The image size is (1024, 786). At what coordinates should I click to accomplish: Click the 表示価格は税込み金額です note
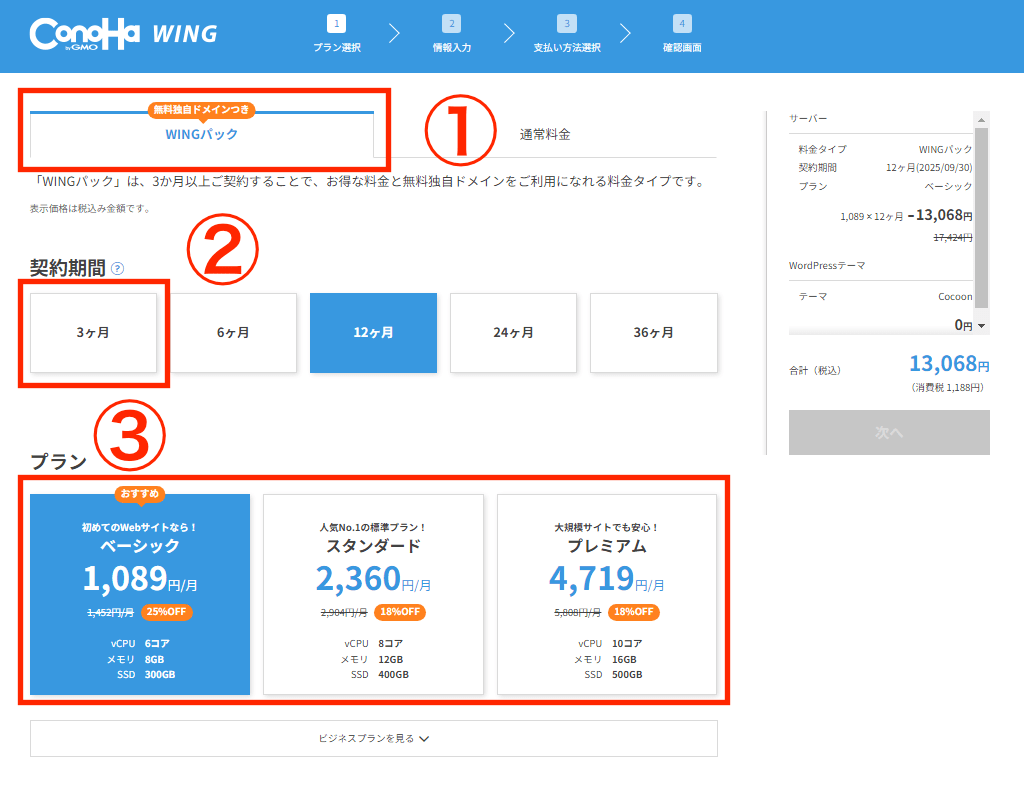point(91,209)
